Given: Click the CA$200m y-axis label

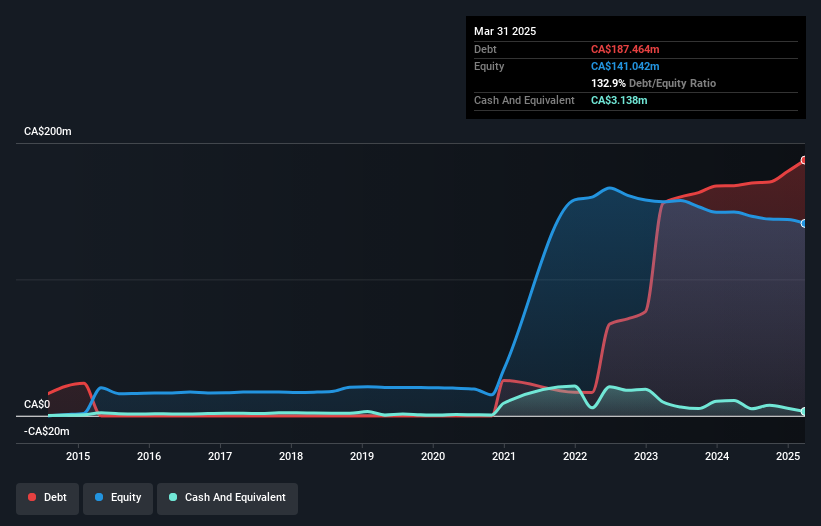Looking at the screenshot, I should tap(48, 131).
